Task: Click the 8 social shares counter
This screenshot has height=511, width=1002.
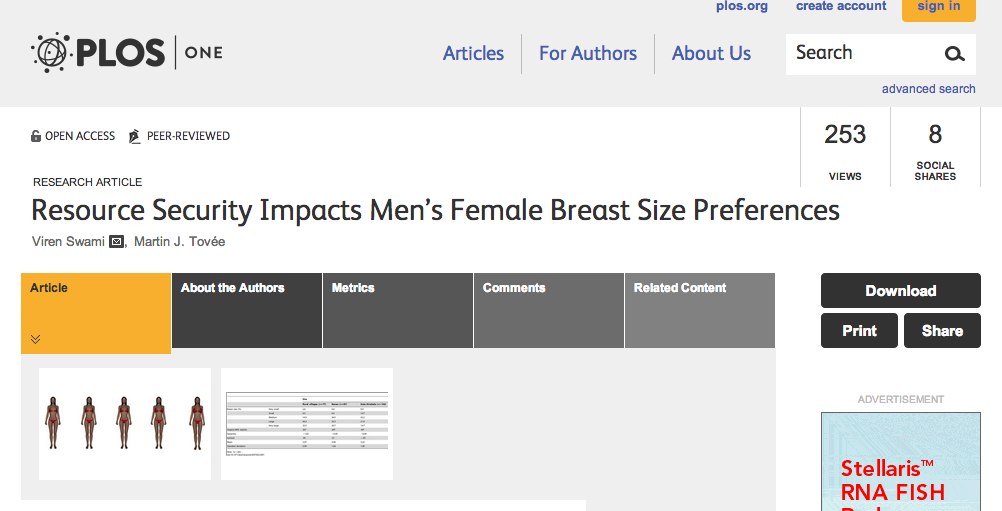Action: pyautogui.click(x=935, y=148)
